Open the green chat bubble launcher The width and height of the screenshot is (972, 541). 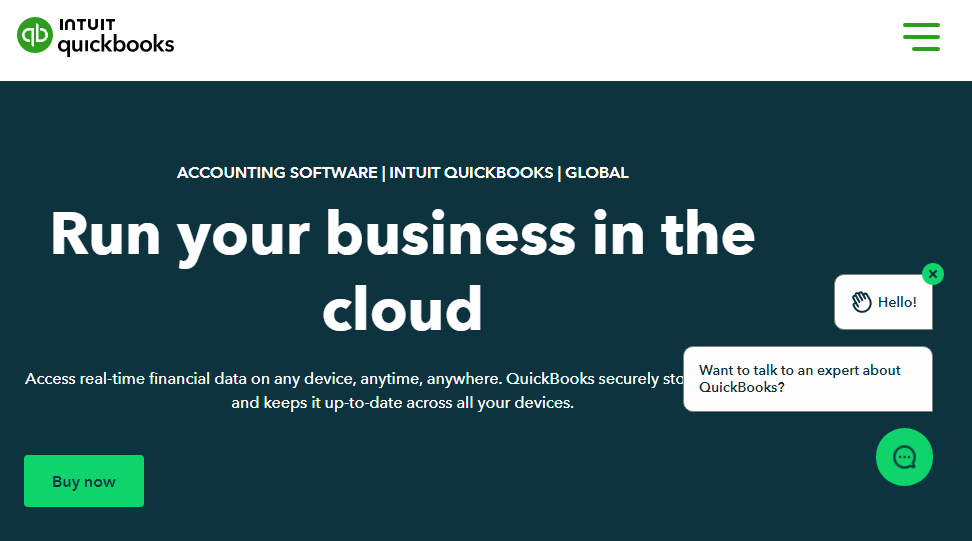904,457
